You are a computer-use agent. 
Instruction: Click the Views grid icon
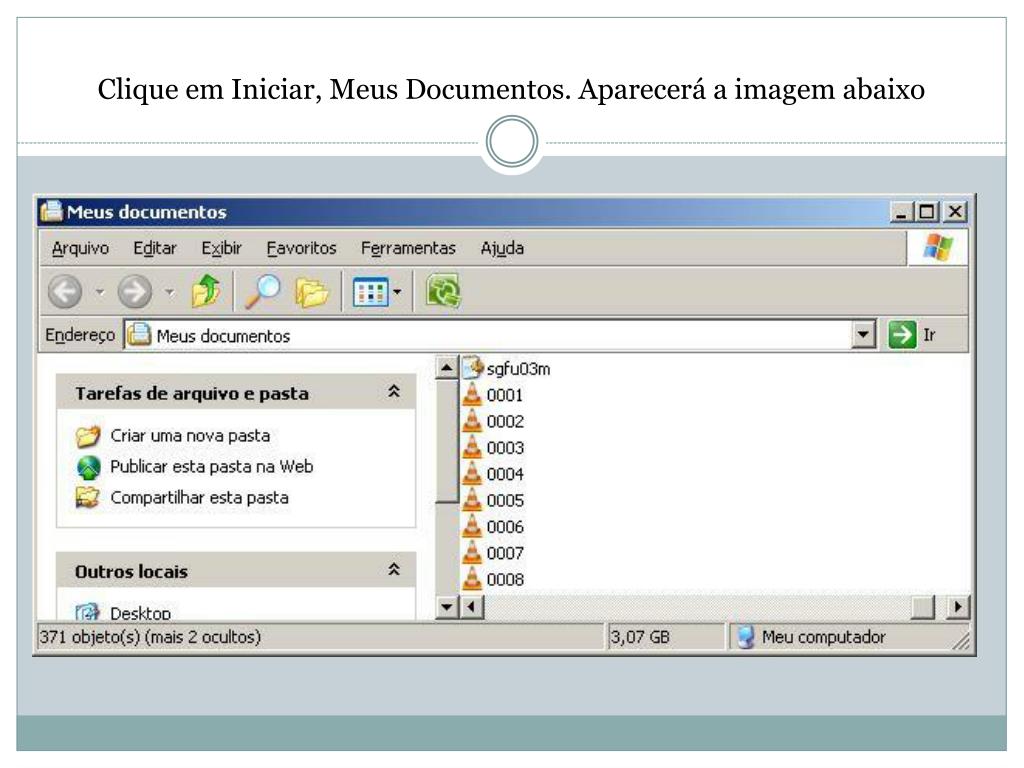pos(370,292)
